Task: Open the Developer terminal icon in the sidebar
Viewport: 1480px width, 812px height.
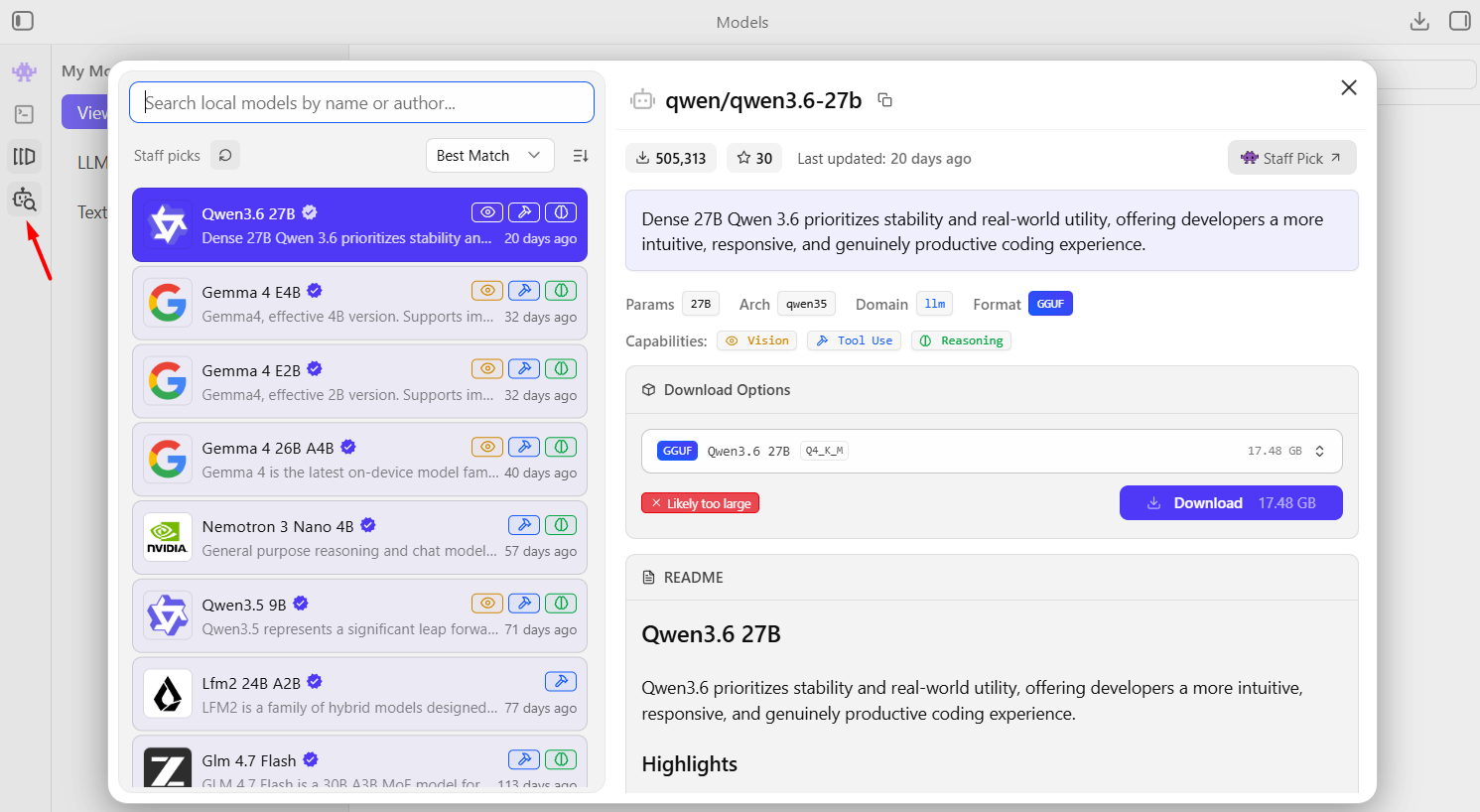Action: [x=25, y=114]
